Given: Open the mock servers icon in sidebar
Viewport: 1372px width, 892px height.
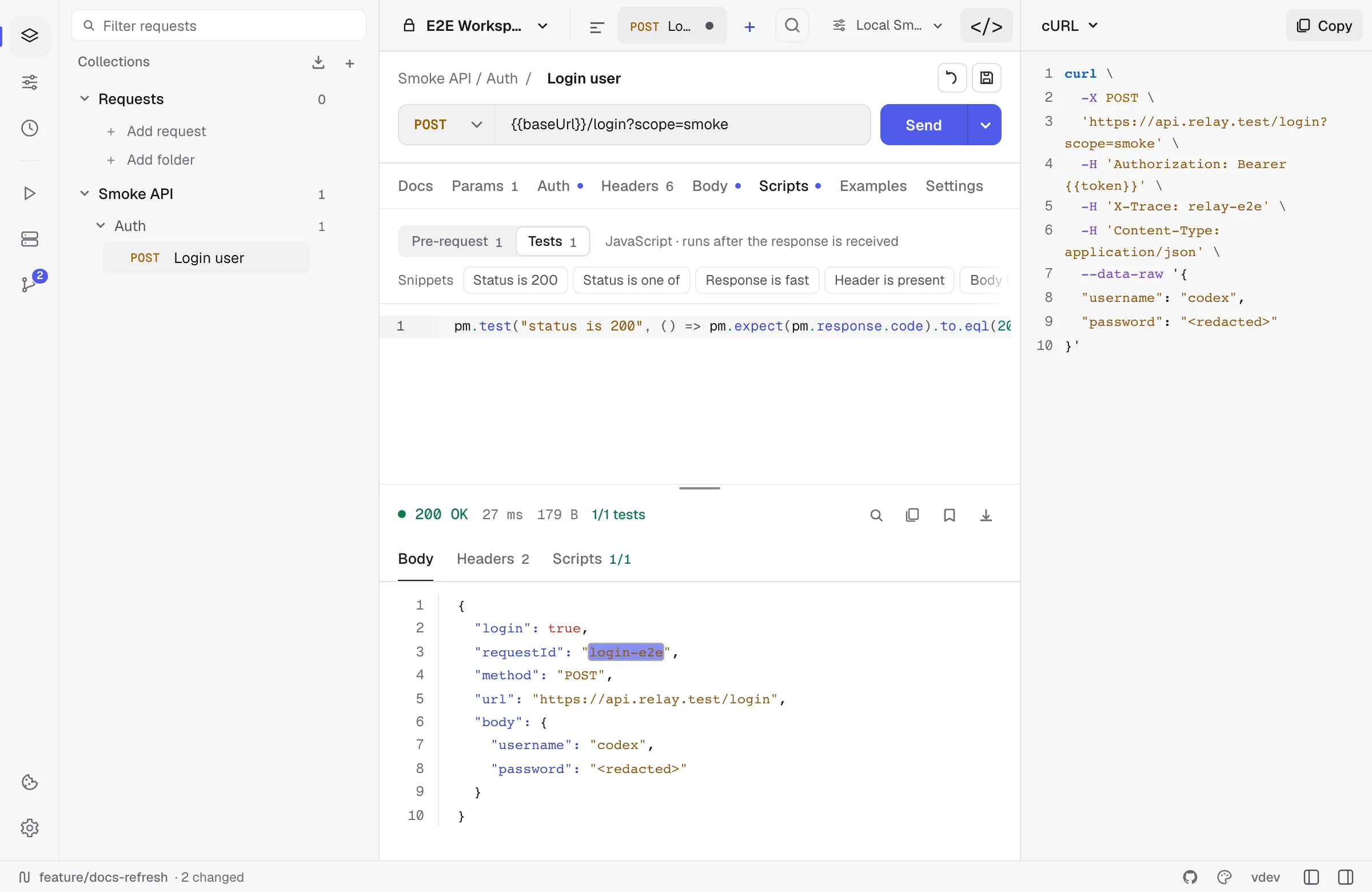Looking at the screenshot, I should [29, 238].
